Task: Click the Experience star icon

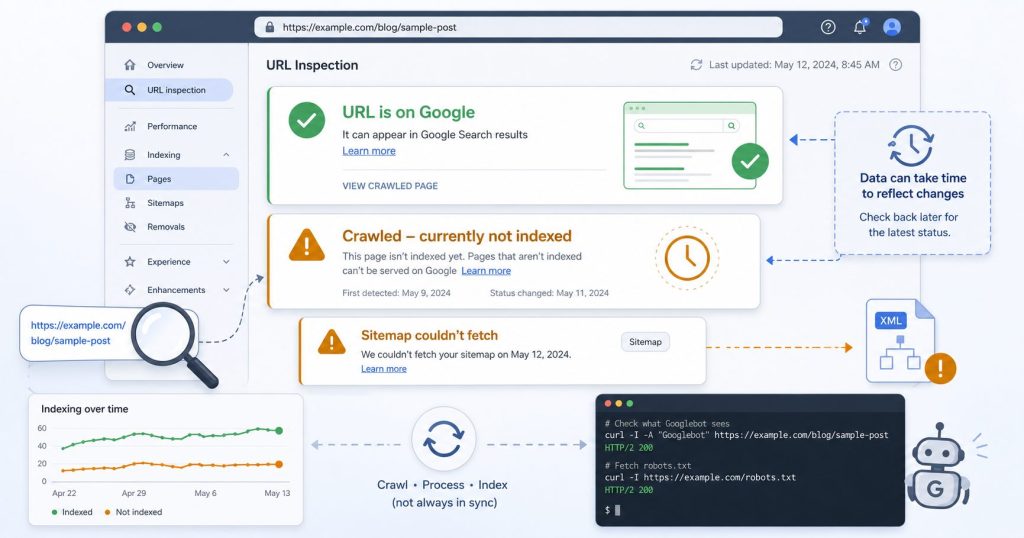Action: click(130, 261)
